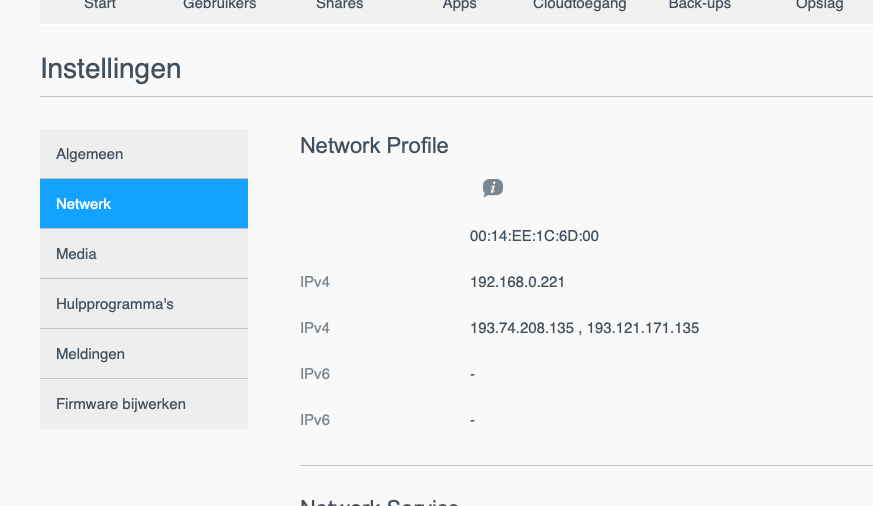
Task: Click the IPv4 address 192.168.0.221
Action: (517, 282)
